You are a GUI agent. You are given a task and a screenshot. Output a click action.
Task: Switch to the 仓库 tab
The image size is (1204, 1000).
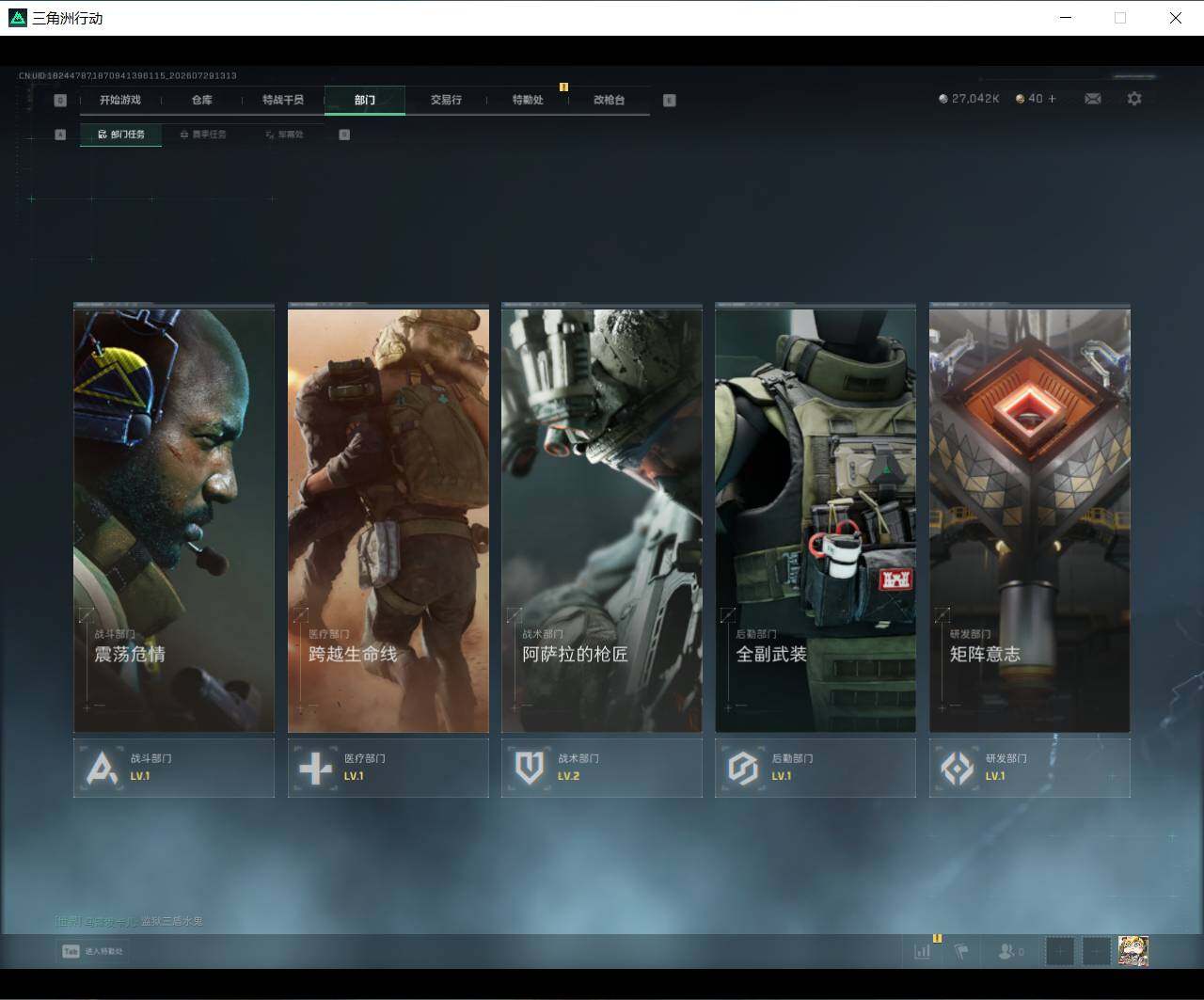point(201,100)
